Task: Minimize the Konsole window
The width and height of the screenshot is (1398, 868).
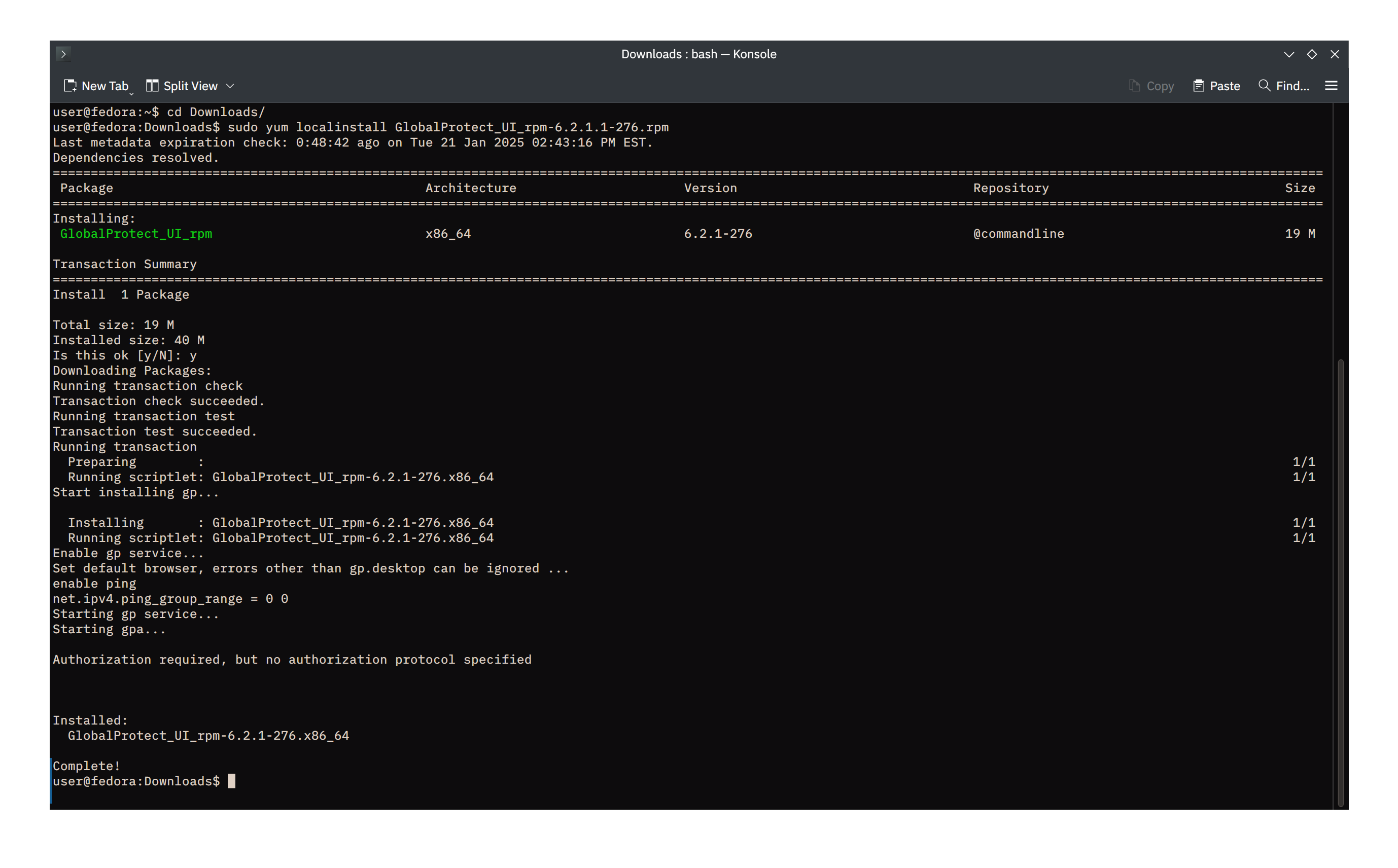Action: pos(1289,54)
